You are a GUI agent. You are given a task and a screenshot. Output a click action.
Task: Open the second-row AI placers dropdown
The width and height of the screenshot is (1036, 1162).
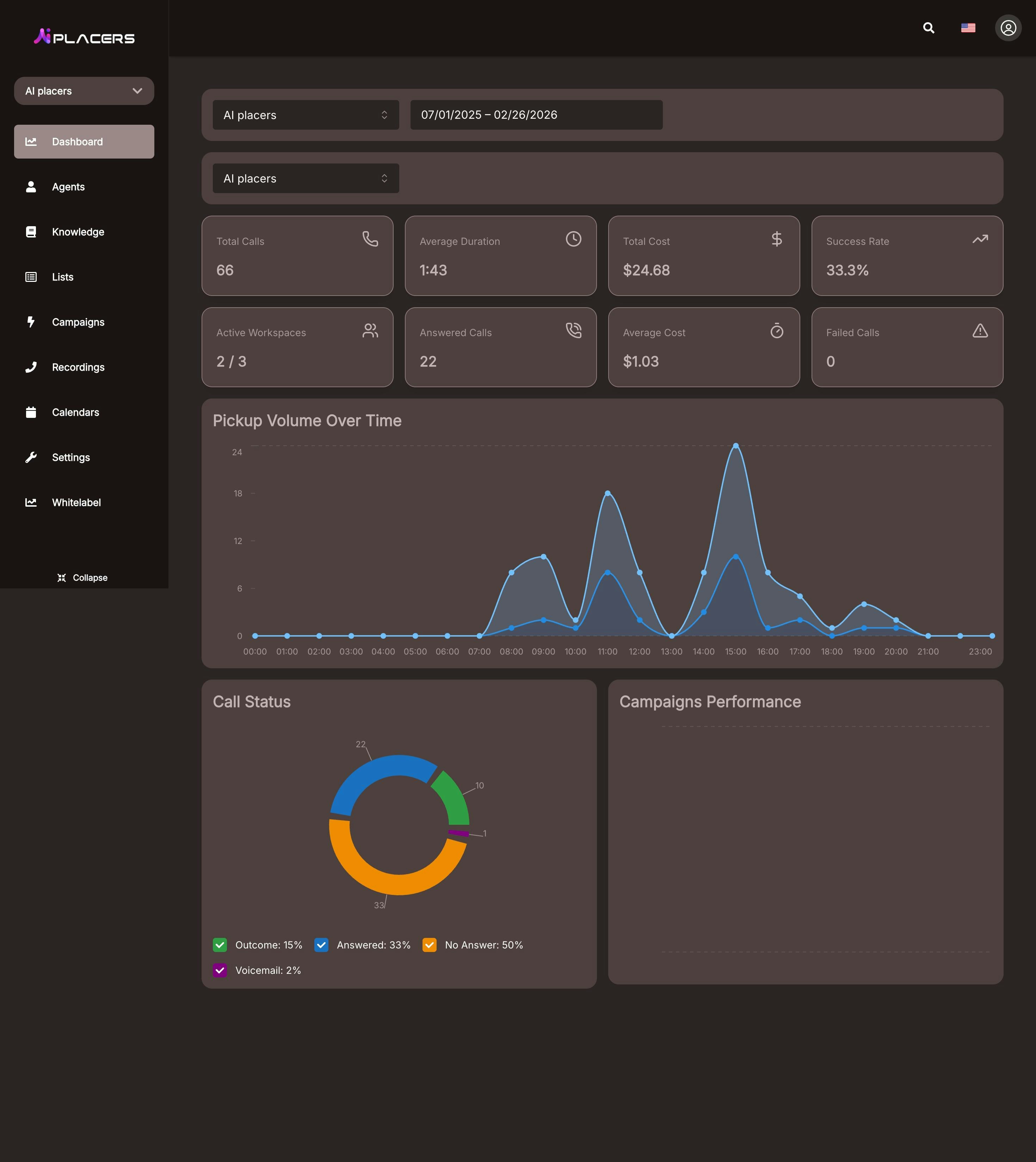(x=306, y=179)
